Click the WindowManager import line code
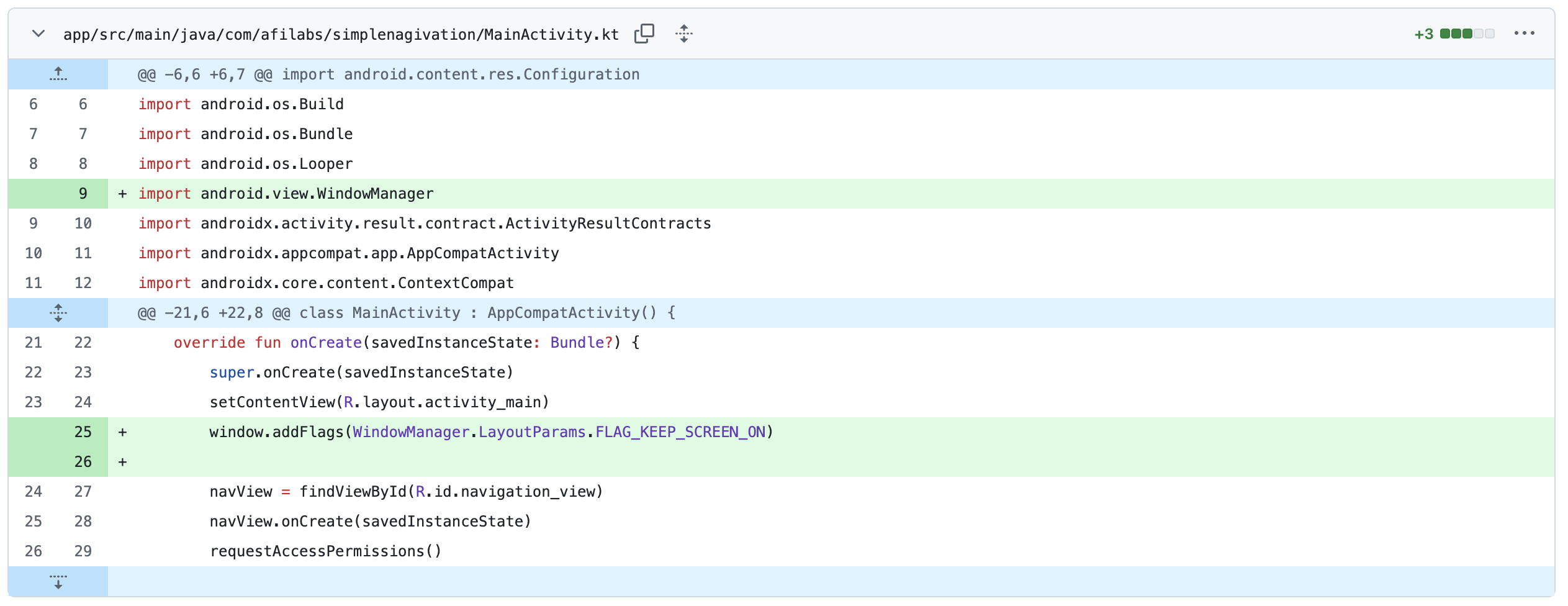 click(x=286, y=194)
